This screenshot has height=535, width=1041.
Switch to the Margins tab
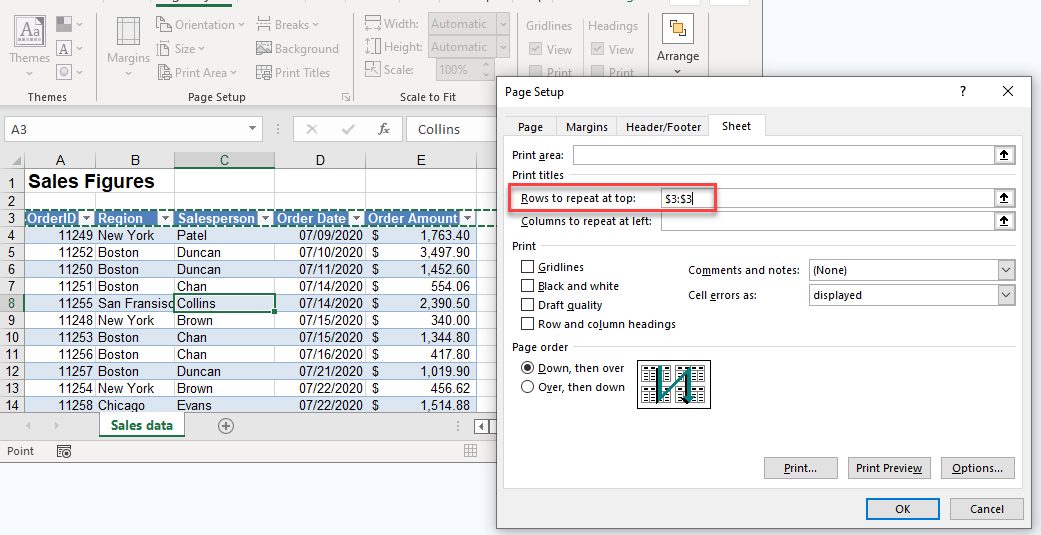point(587,127)
